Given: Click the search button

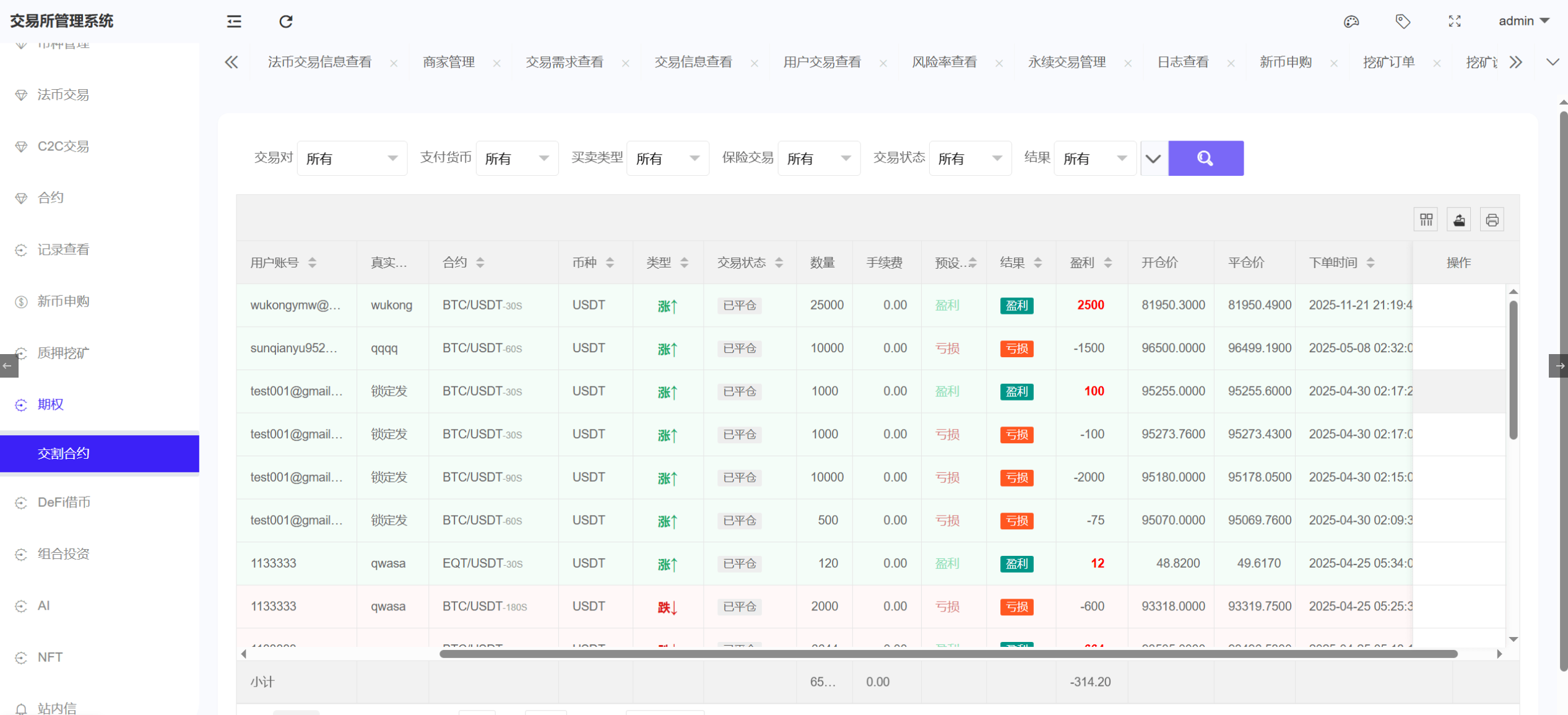Looking at the screenshot, I should tap(1205, 158).
